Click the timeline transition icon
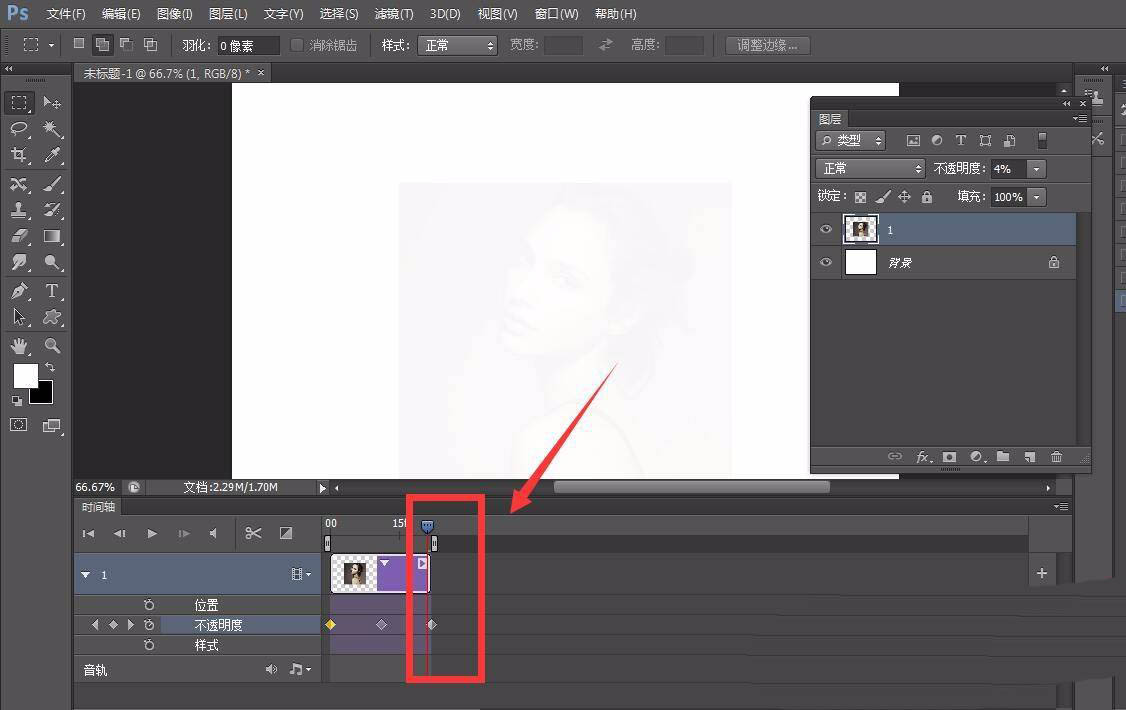Viewport: 1126px width, 710px height. (286, 533)
